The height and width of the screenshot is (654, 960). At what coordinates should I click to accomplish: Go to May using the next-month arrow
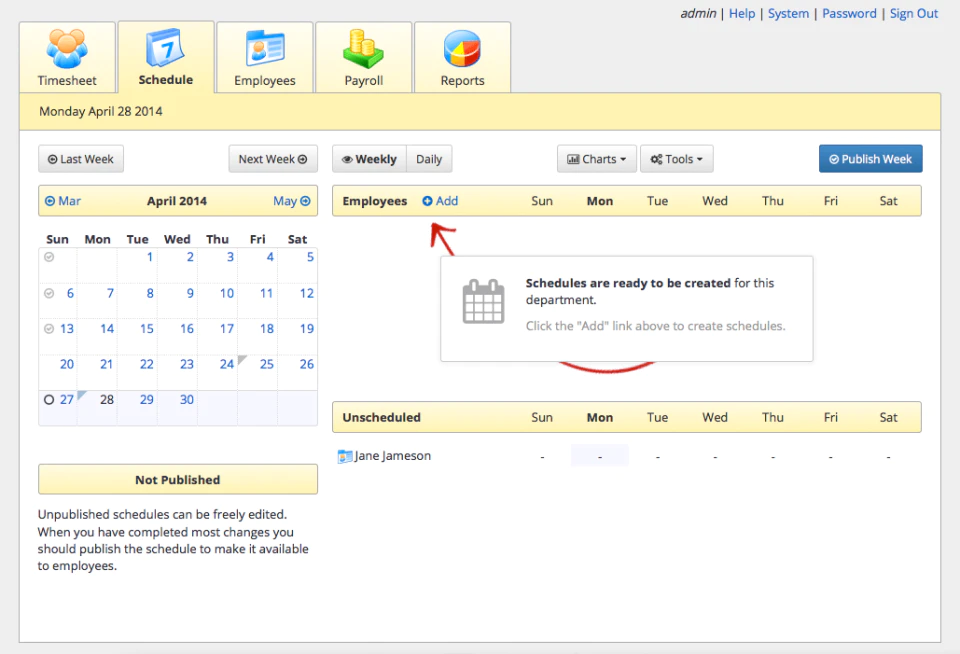point(305,201)
